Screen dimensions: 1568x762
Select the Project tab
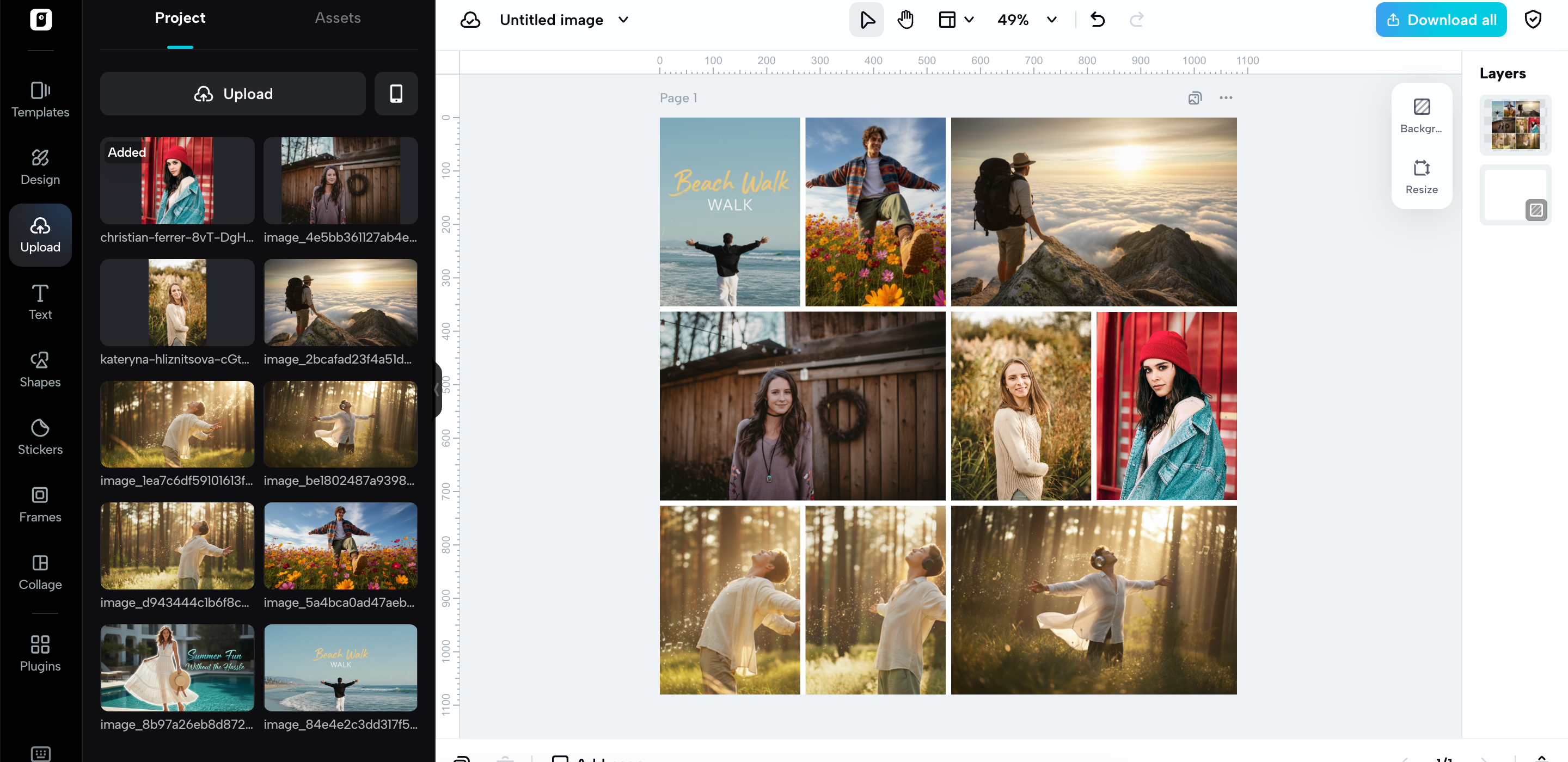(x=180, y=17)
